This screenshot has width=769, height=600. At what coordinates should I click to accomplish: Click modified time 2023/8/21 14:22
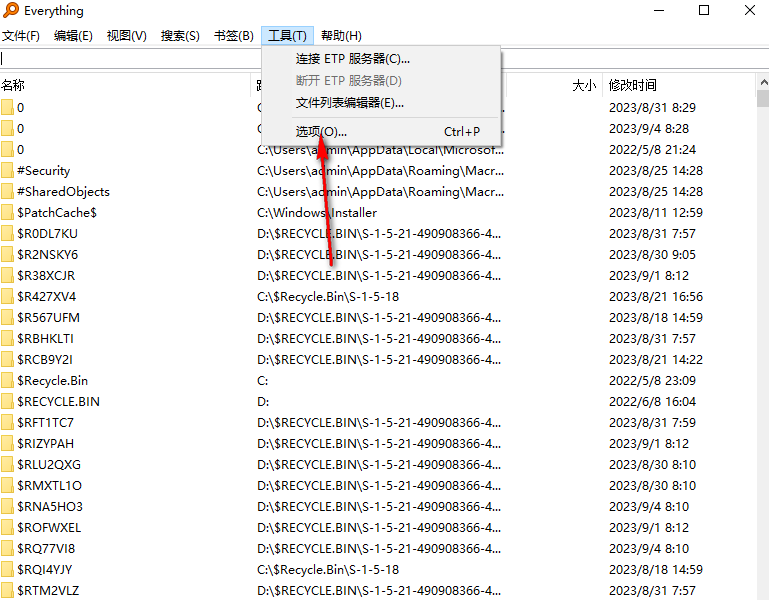(x=656, y=360)
